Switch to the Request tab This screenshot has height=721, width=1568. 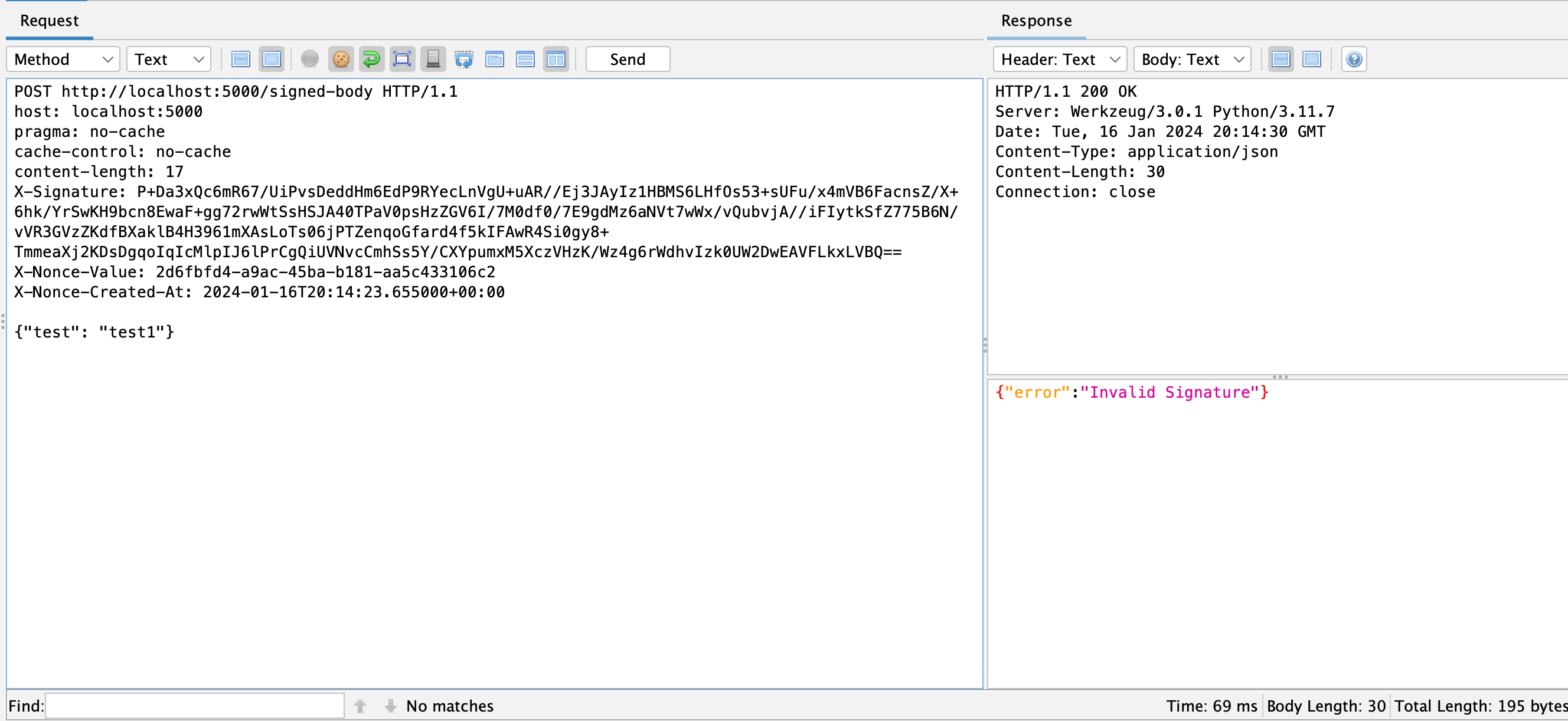pyautogui.click(x=50, y=21)
